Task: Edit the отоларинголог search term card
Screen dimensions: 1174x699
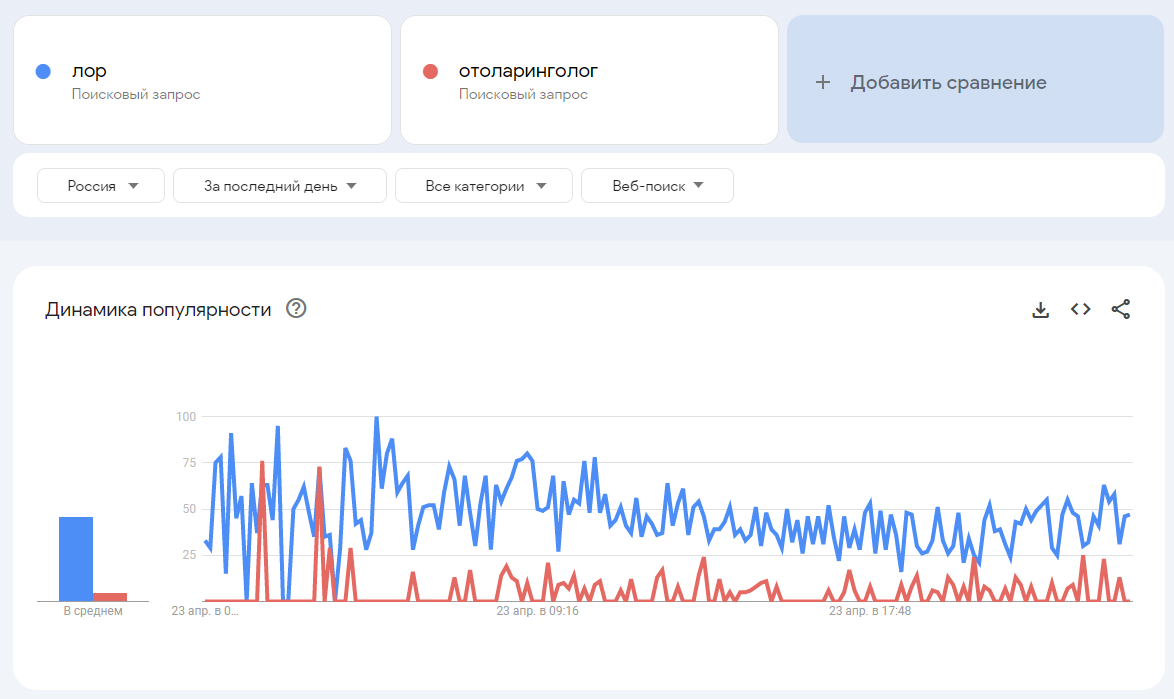Action: (x=589, y=80)
